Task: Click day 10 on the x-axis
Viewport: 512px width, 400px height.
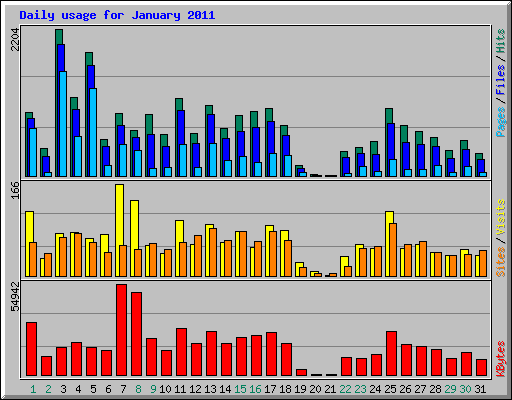Action: click(165, 389)
